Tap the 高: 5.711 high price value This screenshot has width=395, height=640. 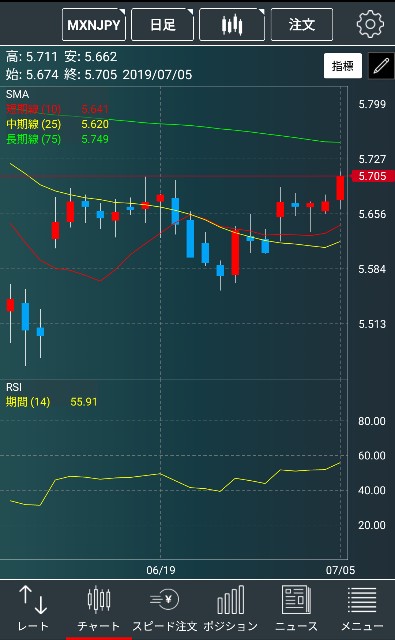point(32,56)
